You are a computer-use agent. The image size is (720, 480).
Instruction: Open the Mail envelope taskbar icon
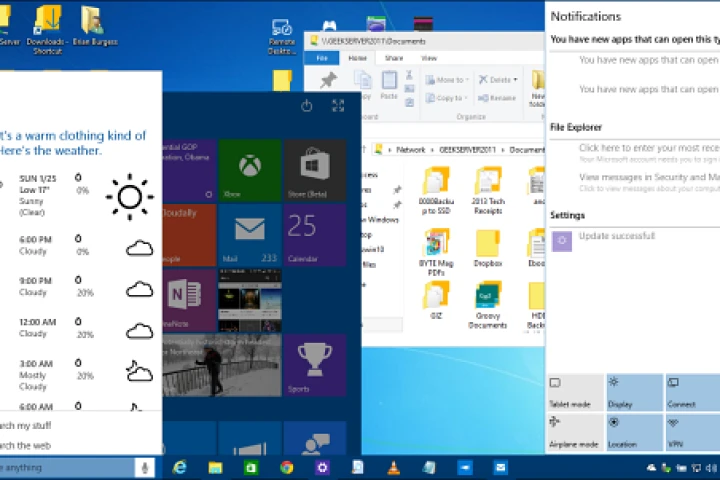[501, 468]
